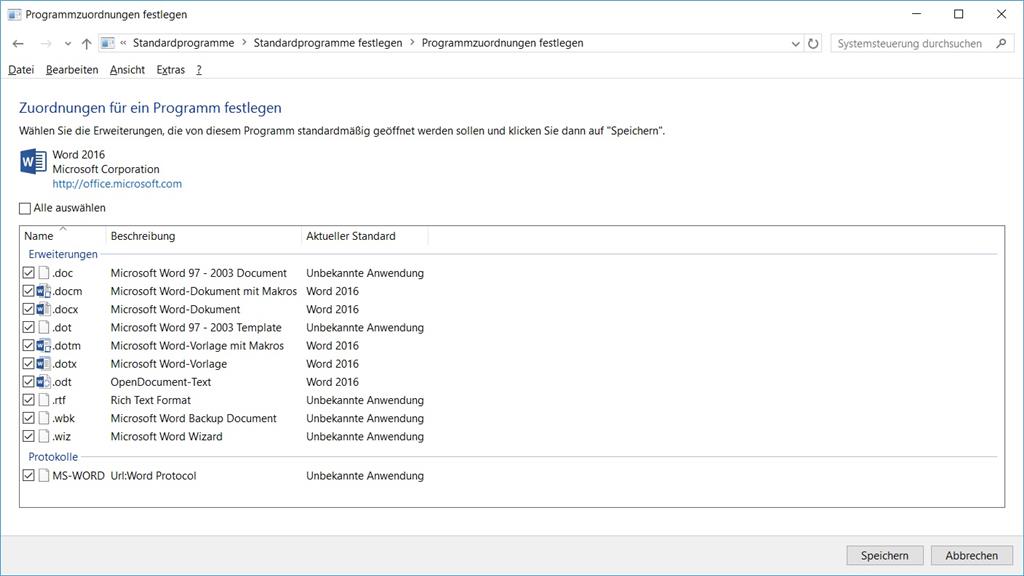Select 'Rich Text Format' description text

151,400
